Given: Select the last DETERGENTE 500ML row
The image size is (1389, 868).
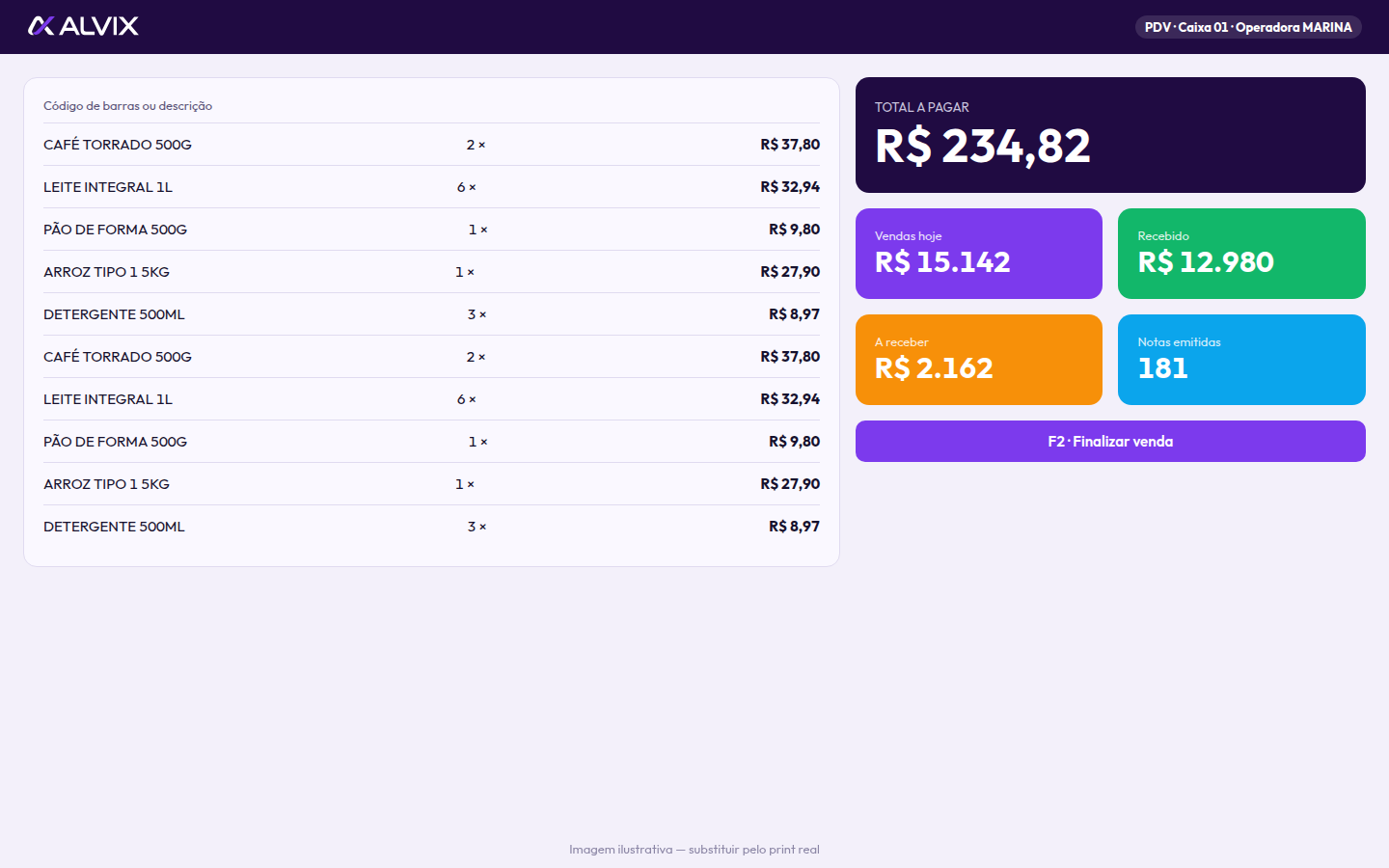Looking at the screenshot, I should (431, 527).
